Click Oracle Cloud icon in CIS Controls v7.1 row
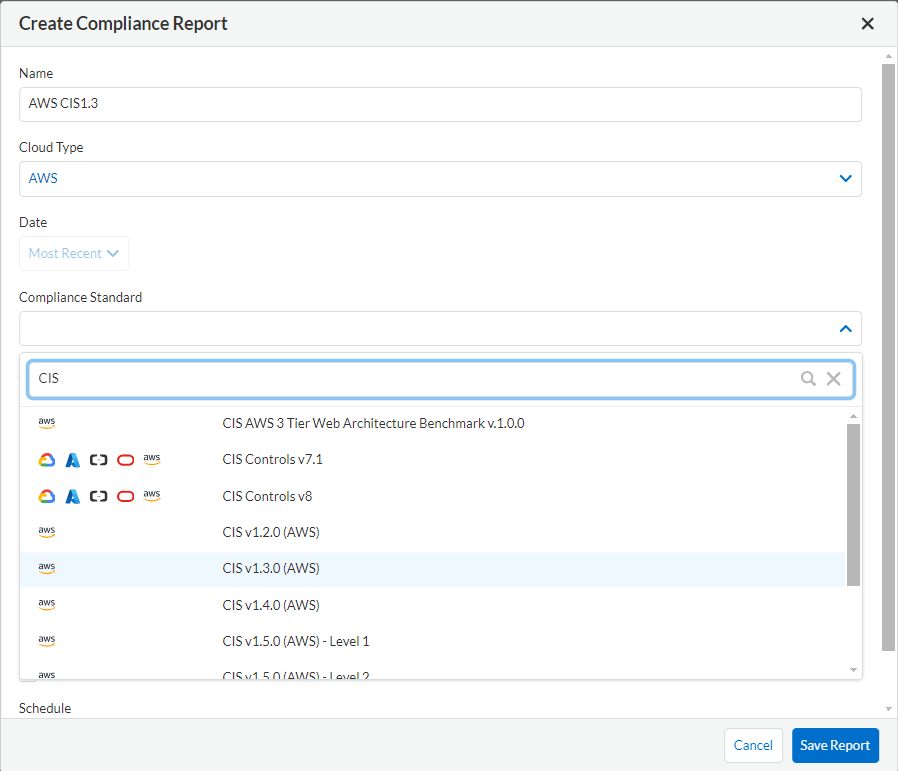 (125, 460)
